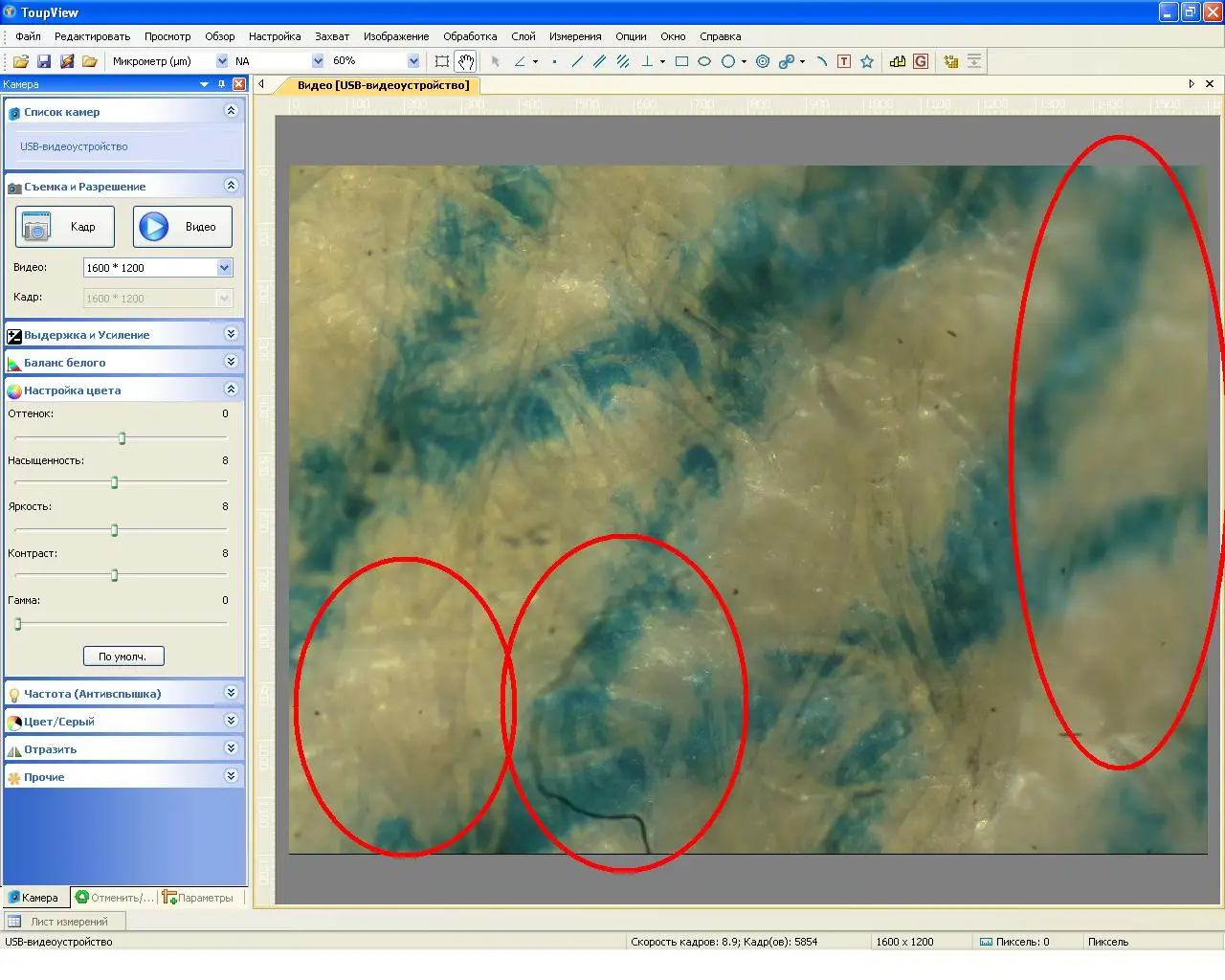The width and height of the screenshot is (1225, 980).
Task: Select the ellipse measurement tool
Action: [x=704, y=61]
